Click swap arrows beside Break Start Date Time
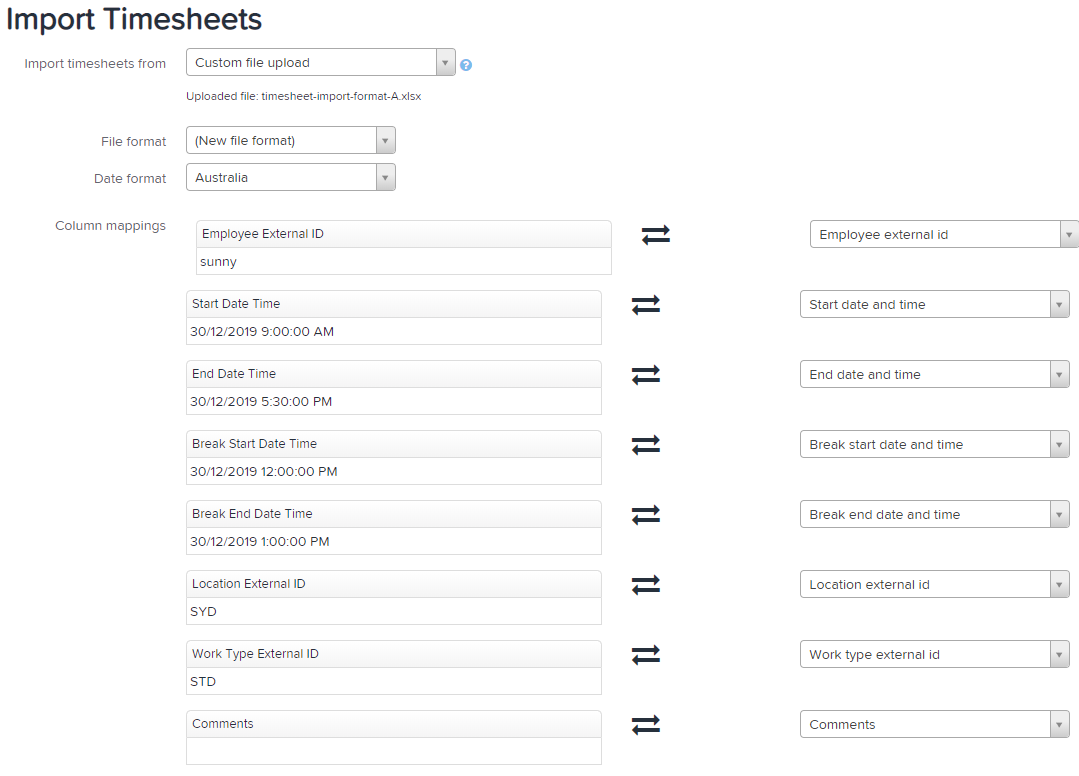Screen dimensions: 1079x776 point(645,445)
